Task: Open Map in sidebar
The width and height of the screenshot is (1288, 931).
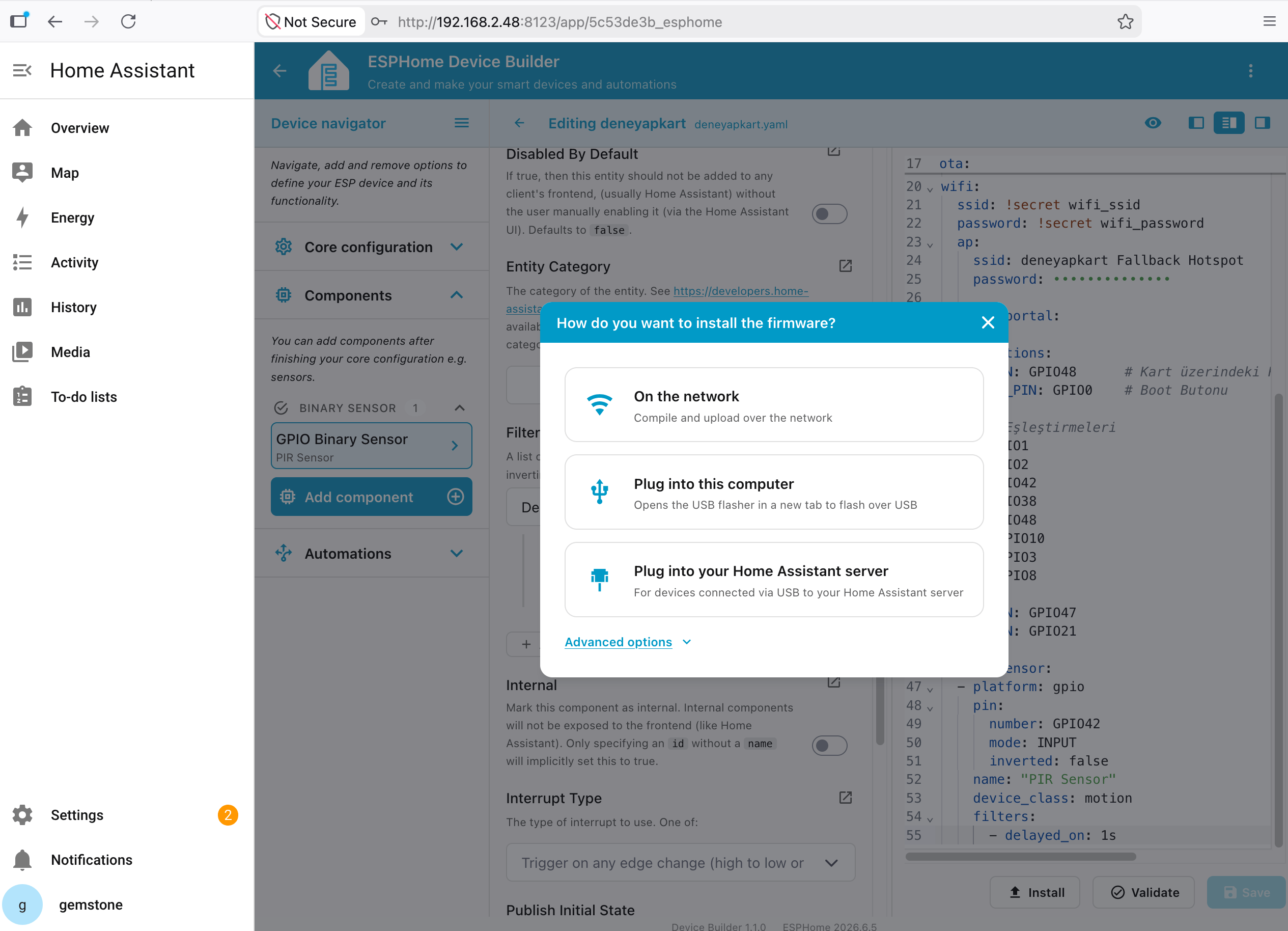Action: tap(126, 173)
